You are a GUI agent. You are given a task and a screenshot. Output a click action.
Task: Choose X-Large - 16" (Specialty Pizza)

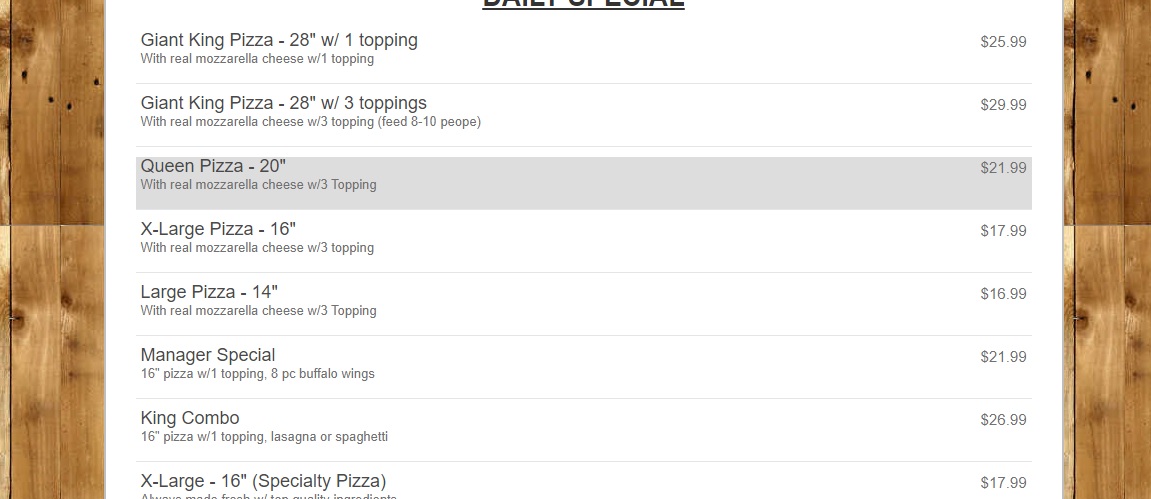tap(263, 482)
